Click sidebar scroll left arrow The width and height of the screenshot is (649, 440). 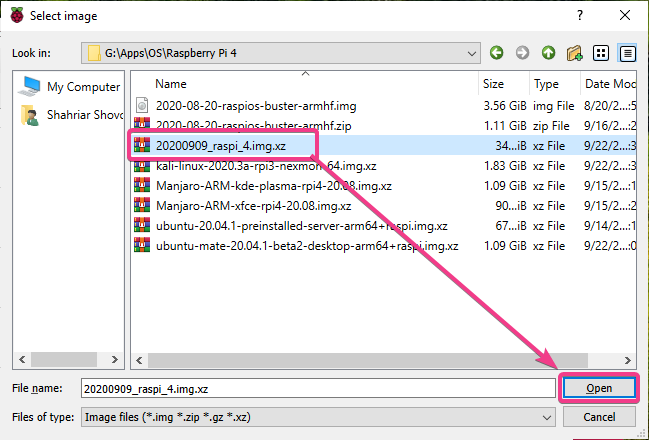(x=22, y=360)
